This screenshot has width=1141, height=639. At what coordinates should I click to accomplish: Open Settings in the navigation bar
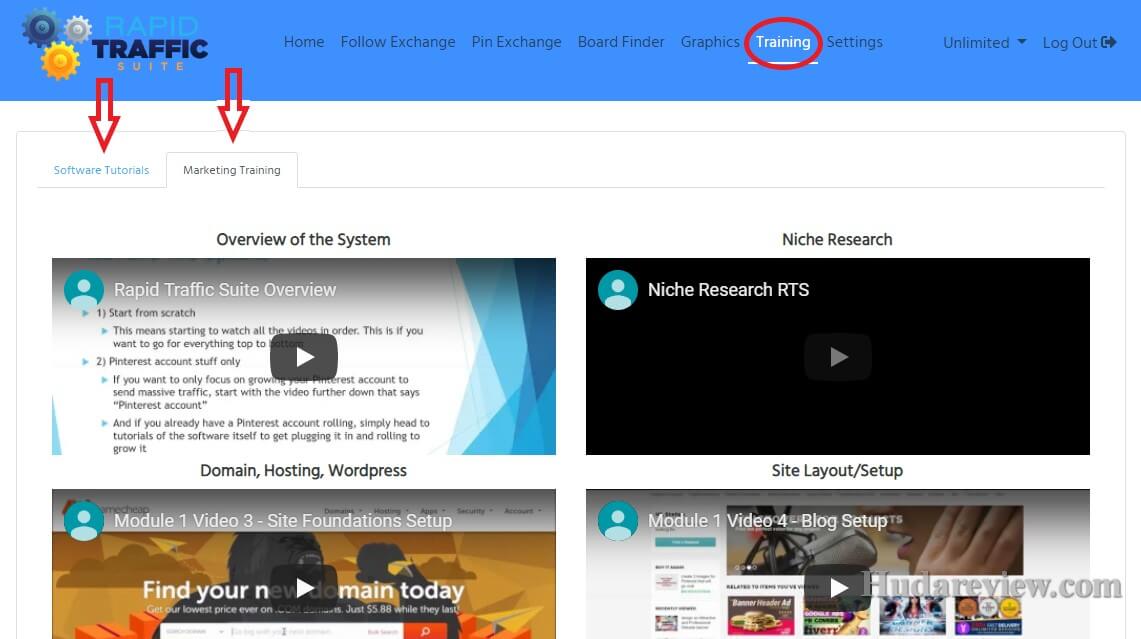(854, 42)
